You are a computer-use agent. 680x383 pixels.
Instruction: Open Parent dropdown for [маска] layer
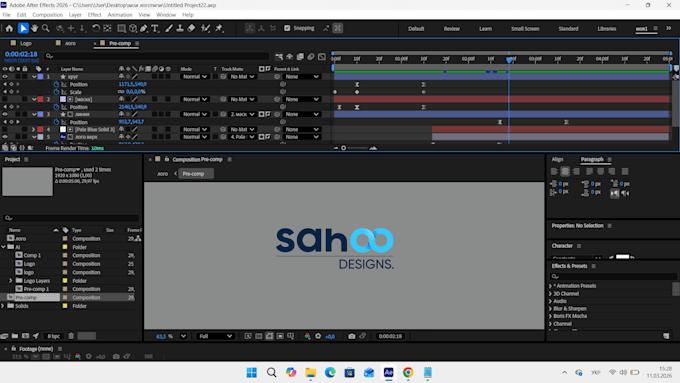tap(302, 99)
